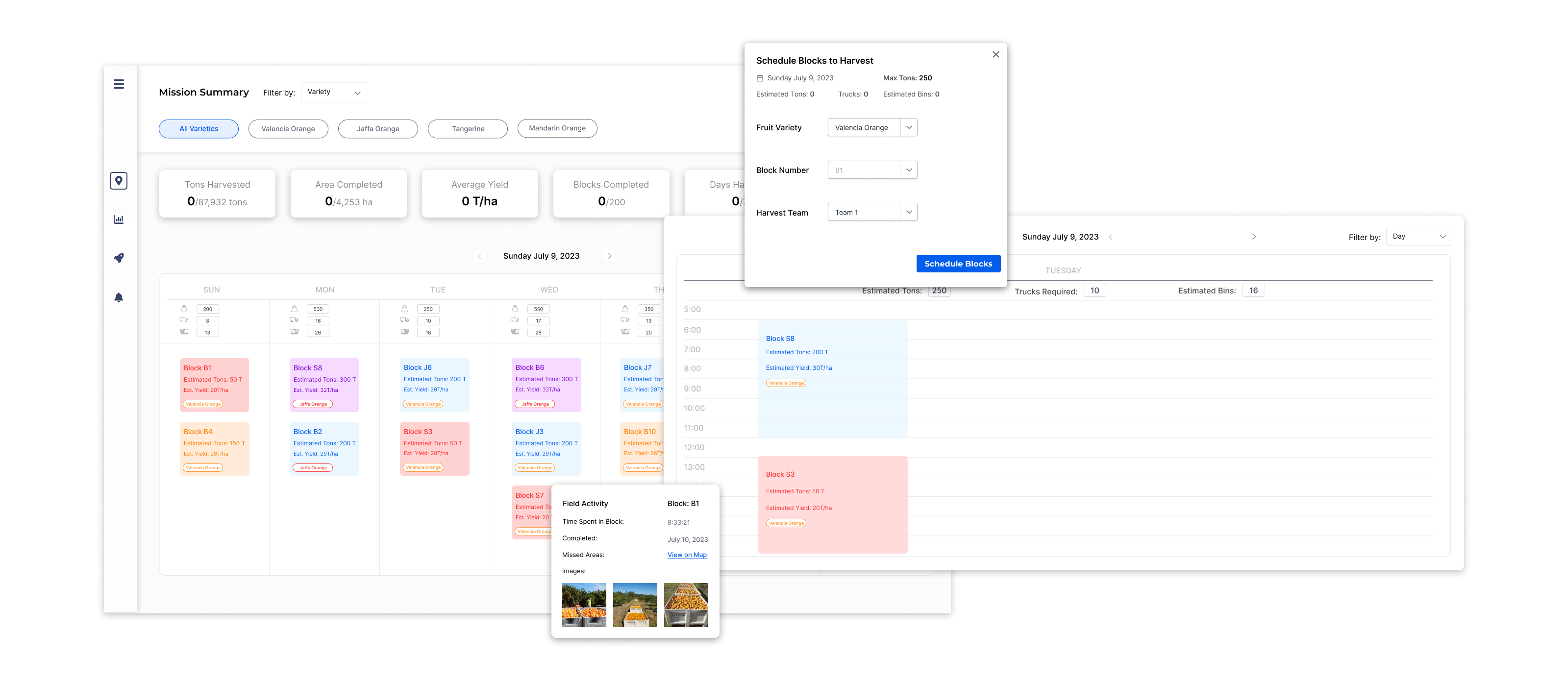Viewport: 1568px width, 679px height.
Task: Advance day view with right chevron
Action: coord(1253,237)
